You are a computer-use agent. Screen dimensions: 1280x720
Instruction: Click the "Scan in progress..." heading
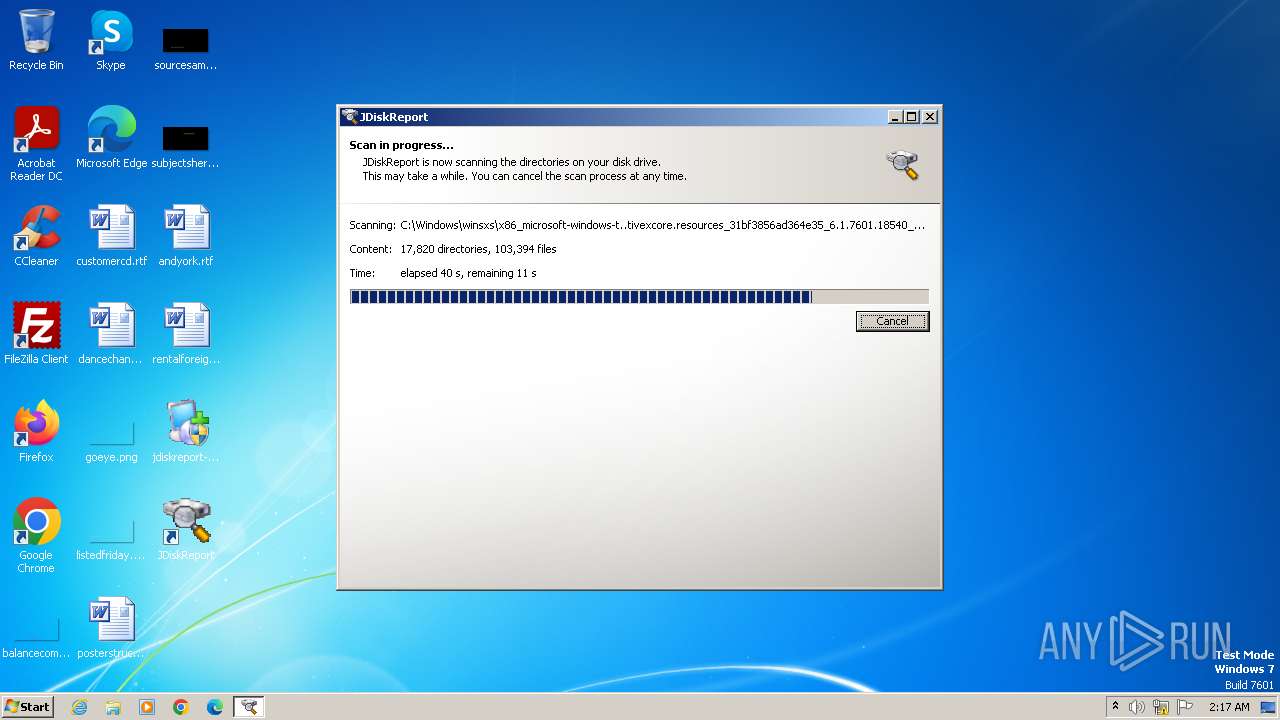(401, 146)
